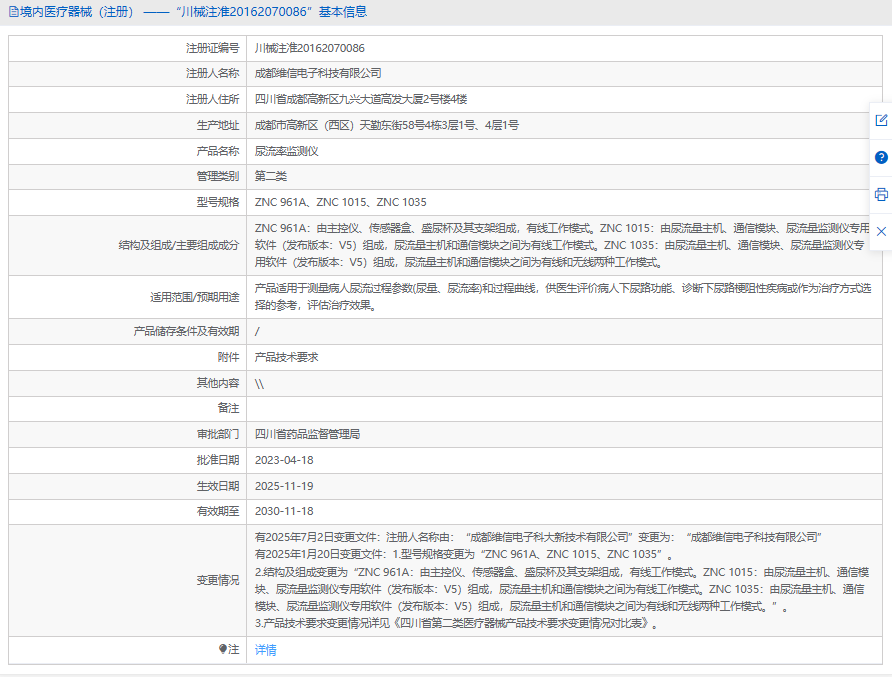
Task: Click expiry date 2030-11-18
Action: coord(284,511)
